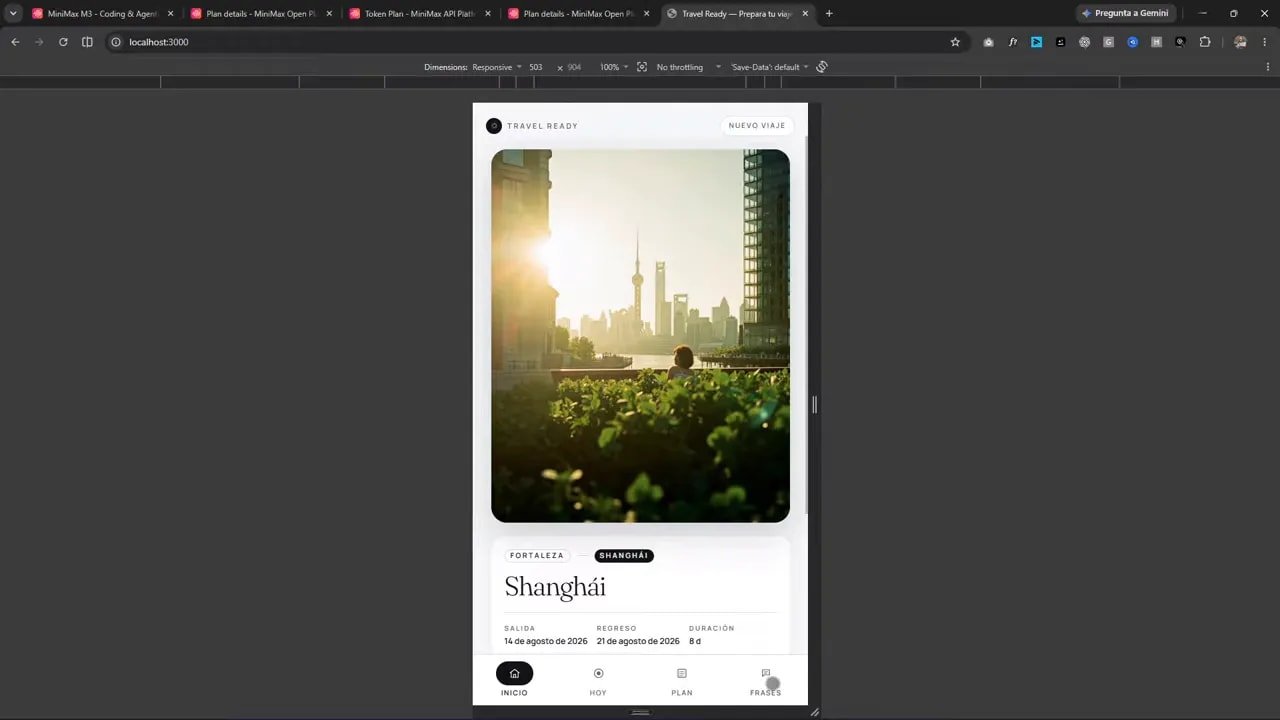The image size is (1280, 720).
Task: Click the ChatGPT-style knot extension icon
Action: coord(1085,42)
